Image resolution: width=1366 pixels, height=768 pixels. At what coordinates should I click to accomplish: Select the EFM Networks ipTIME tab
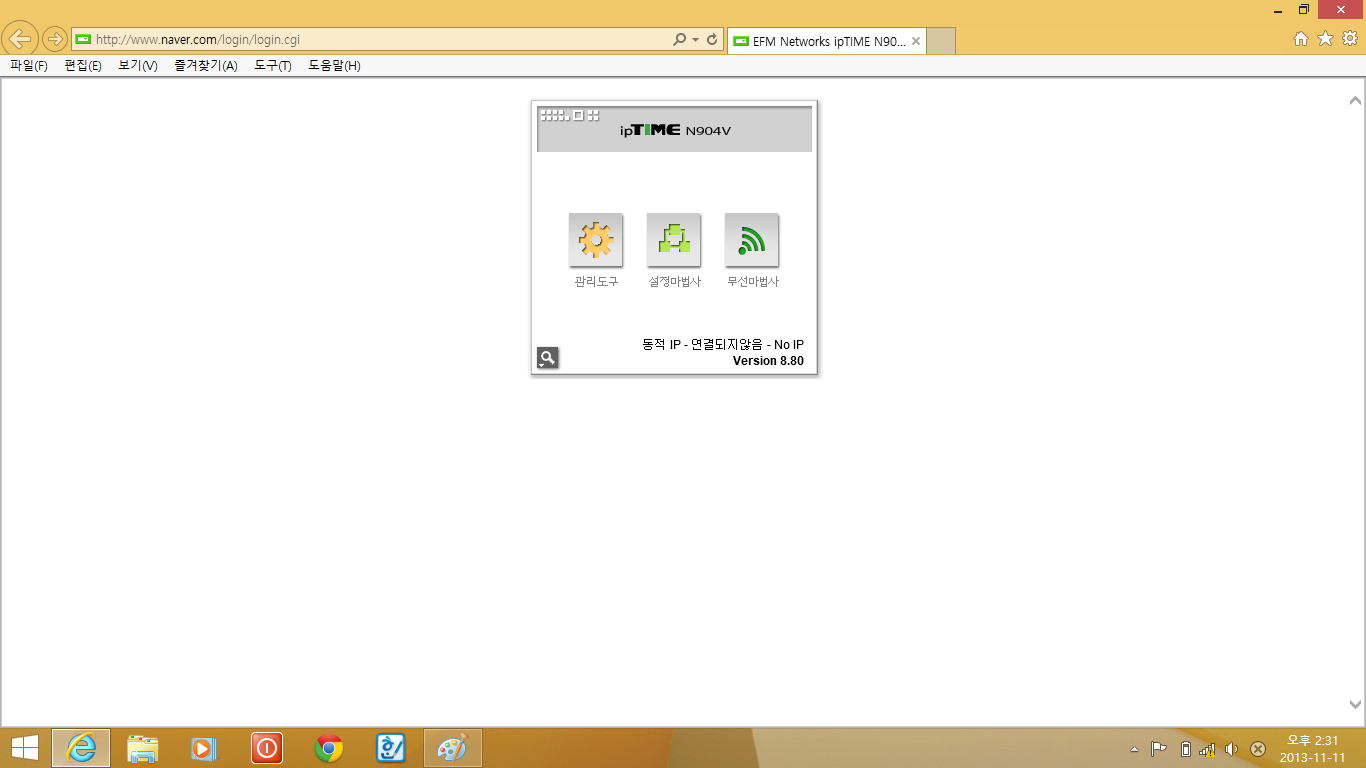coord(827,41)
